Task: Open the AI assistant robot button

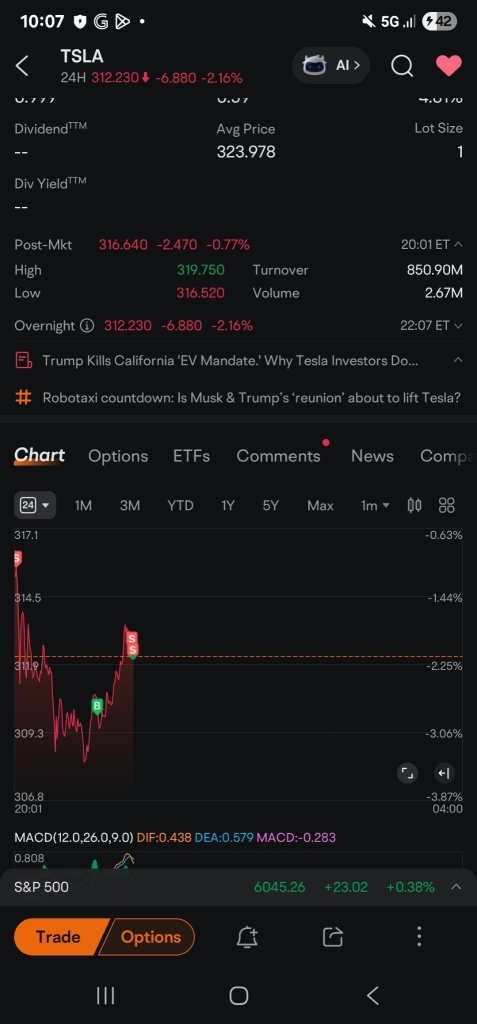Action: tap(331, 65)
